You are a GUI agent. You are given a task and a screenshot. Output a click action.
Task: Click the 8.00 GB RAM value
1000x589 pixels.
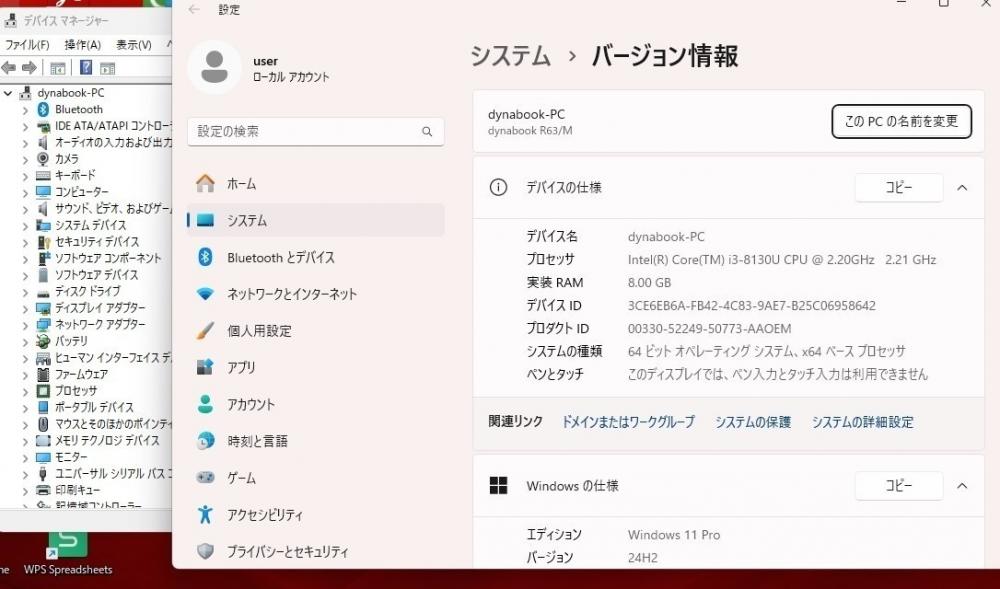point(649,283)
